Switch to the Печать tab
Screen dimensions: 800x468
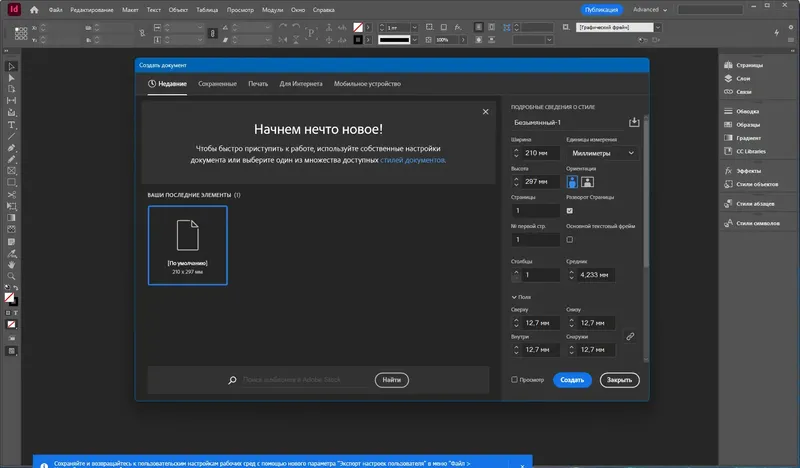(257, 84)
